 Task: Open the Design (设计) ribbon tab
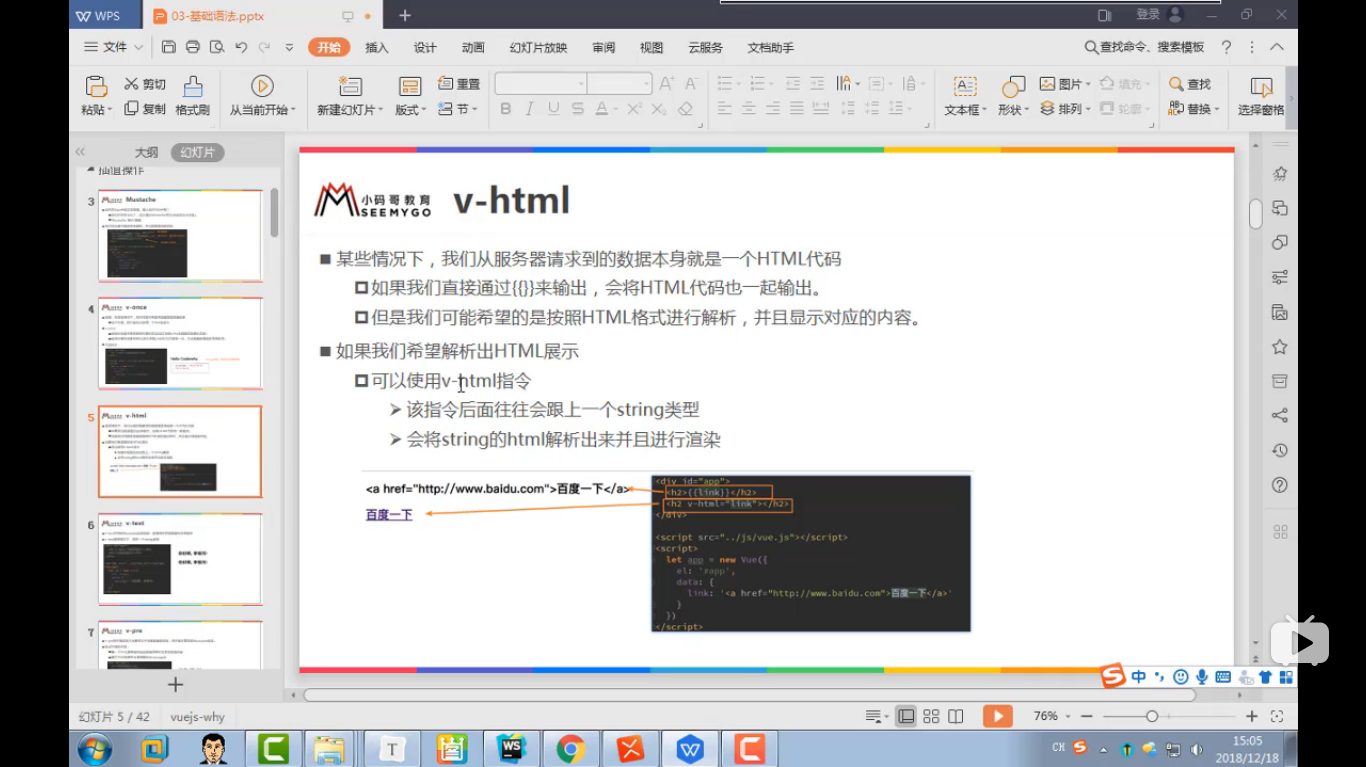(x=425, y=47)
